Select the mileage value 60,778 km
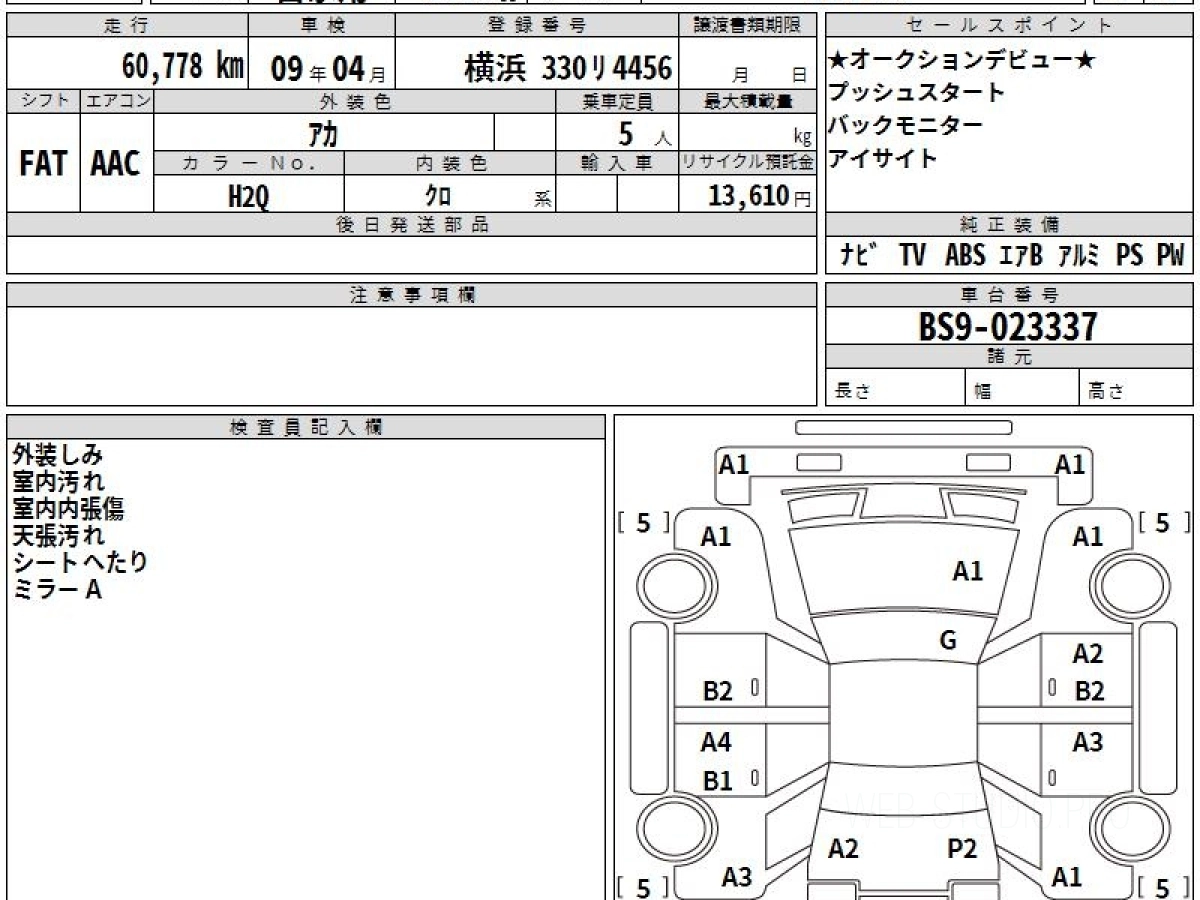The image size is (1200, 900). point(183,67)
